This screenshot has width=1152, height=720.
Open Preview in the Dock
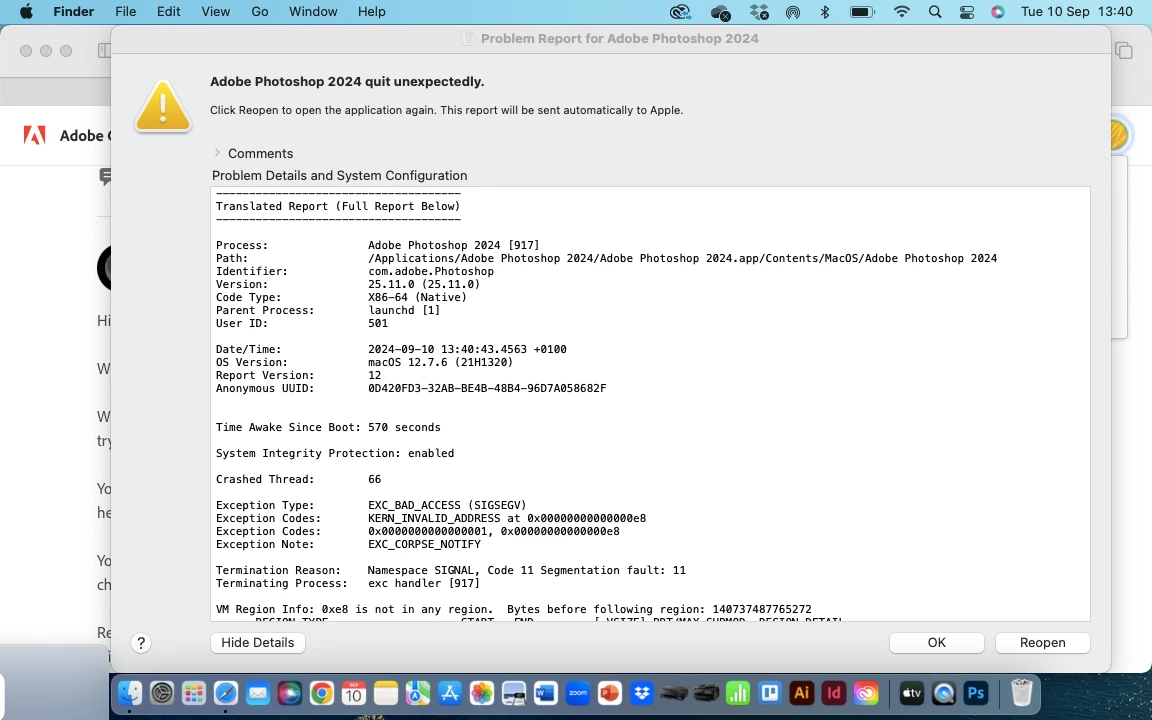(x=514, y=693)
